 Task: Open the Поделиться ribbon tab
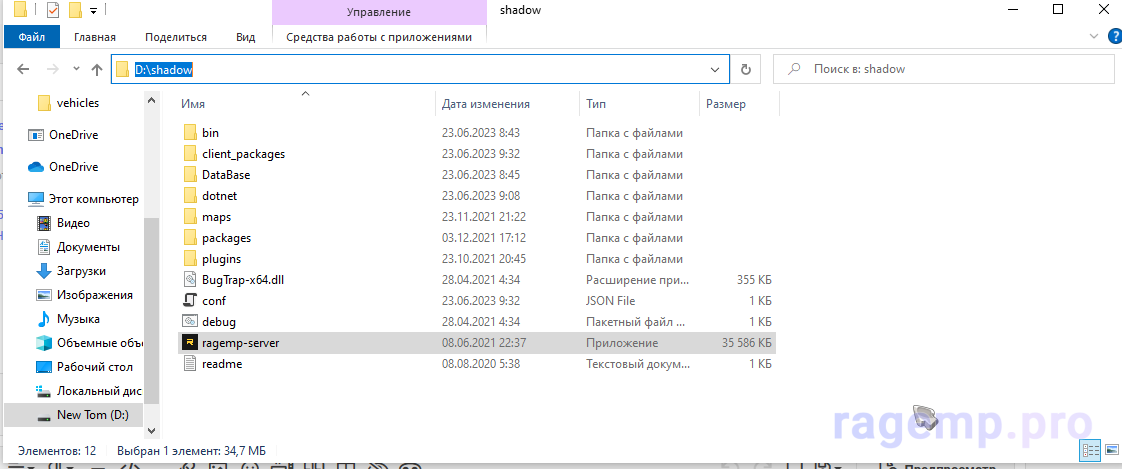click(x=175, y=37)
